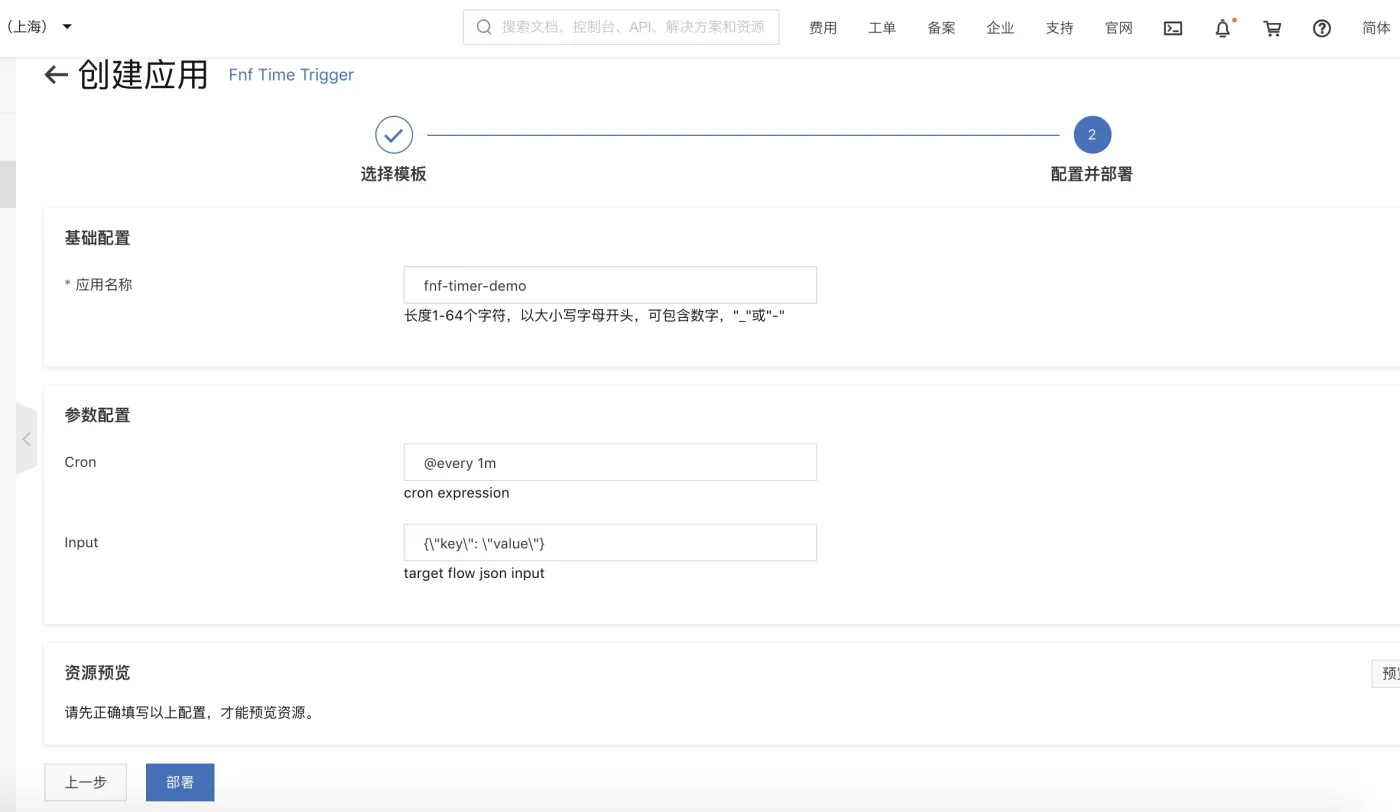Open the notification bell
1400x812 pixels.
[x=1223, y=28]
